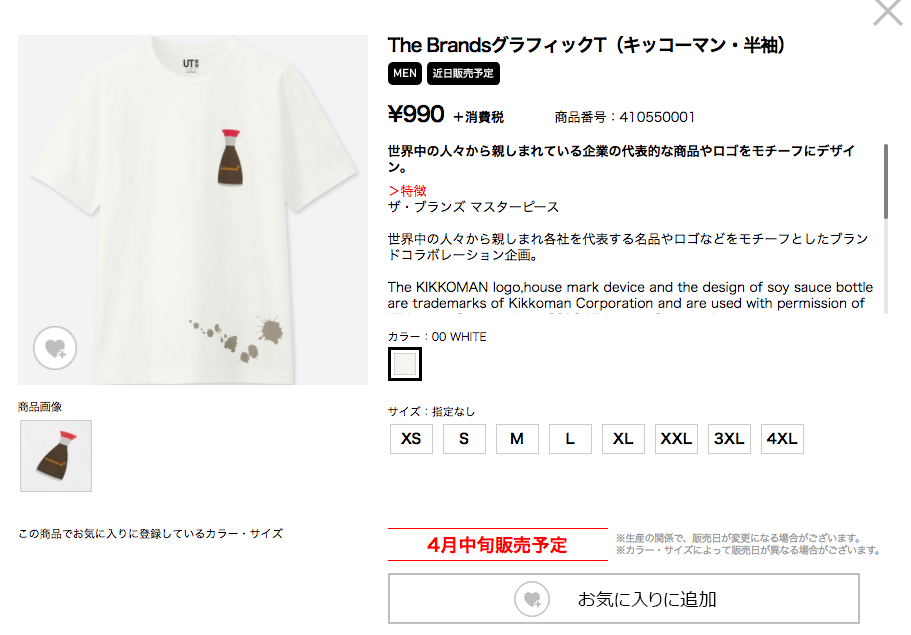This screenshot has height=635, width=911.
Task: Click the description scrollbar
Action: pyautogui.click(x=886, y=181)
